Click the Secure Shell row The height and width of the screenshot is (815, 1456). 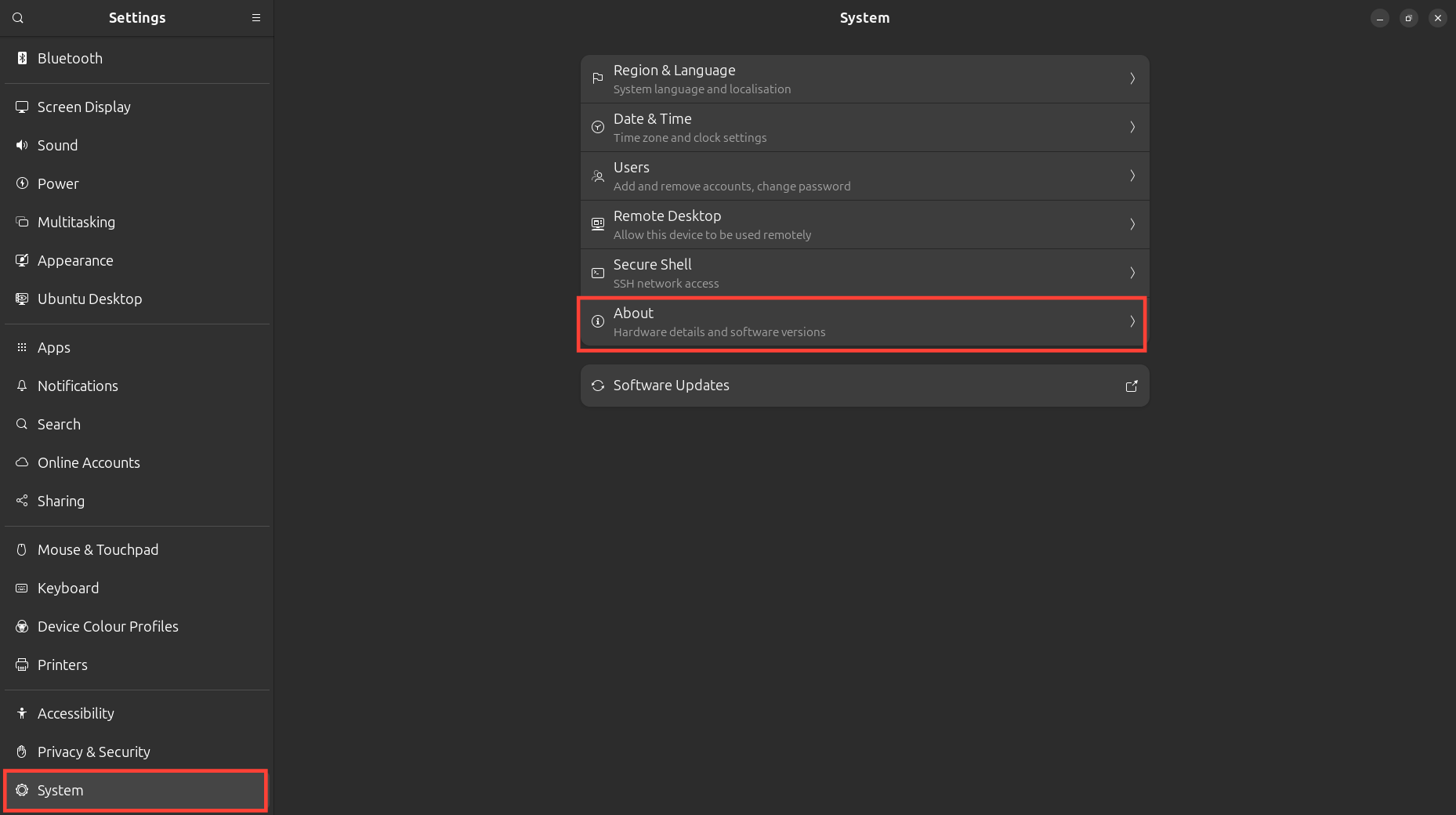862,273
